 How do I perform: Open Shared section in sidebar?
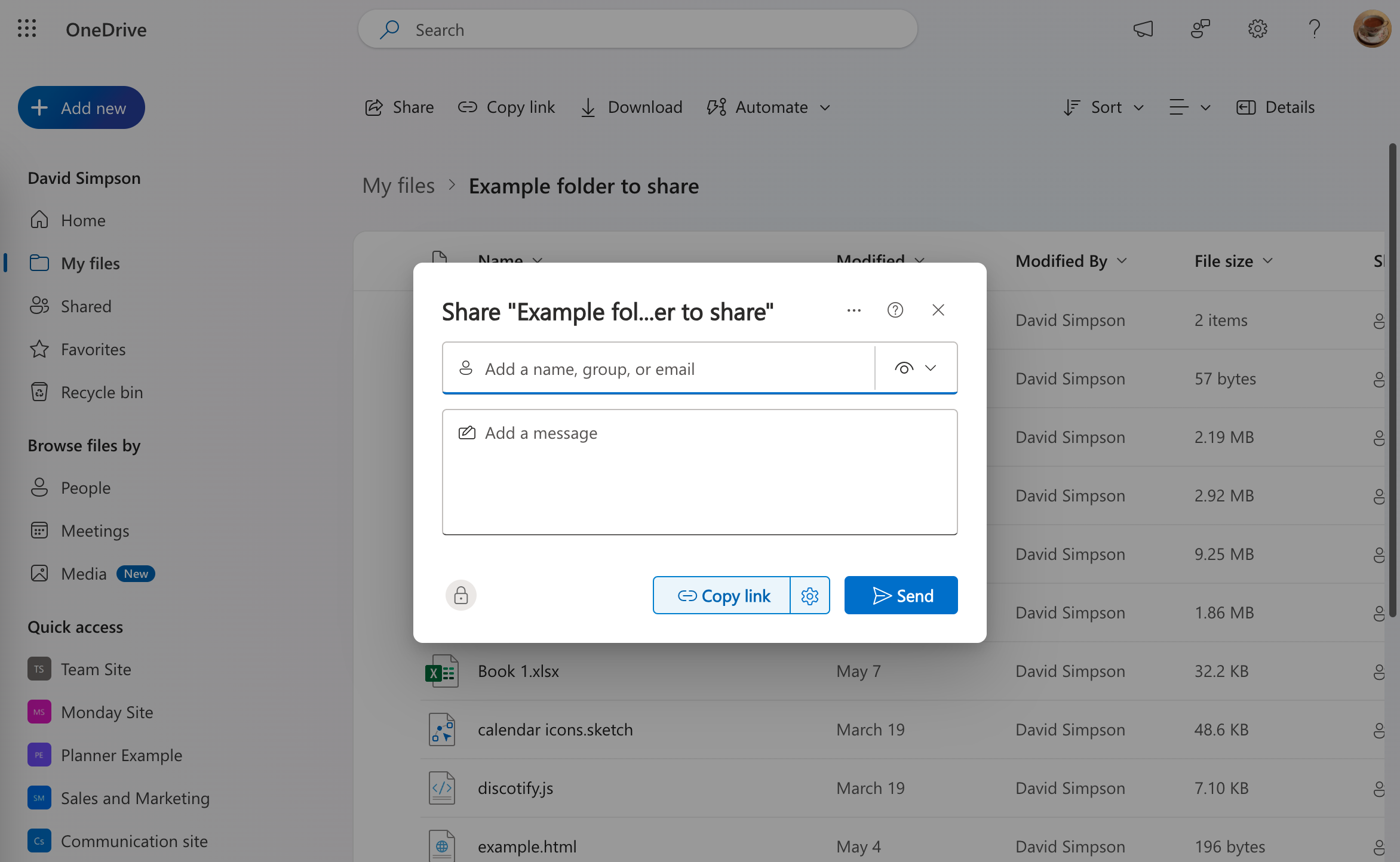(86, 305)
